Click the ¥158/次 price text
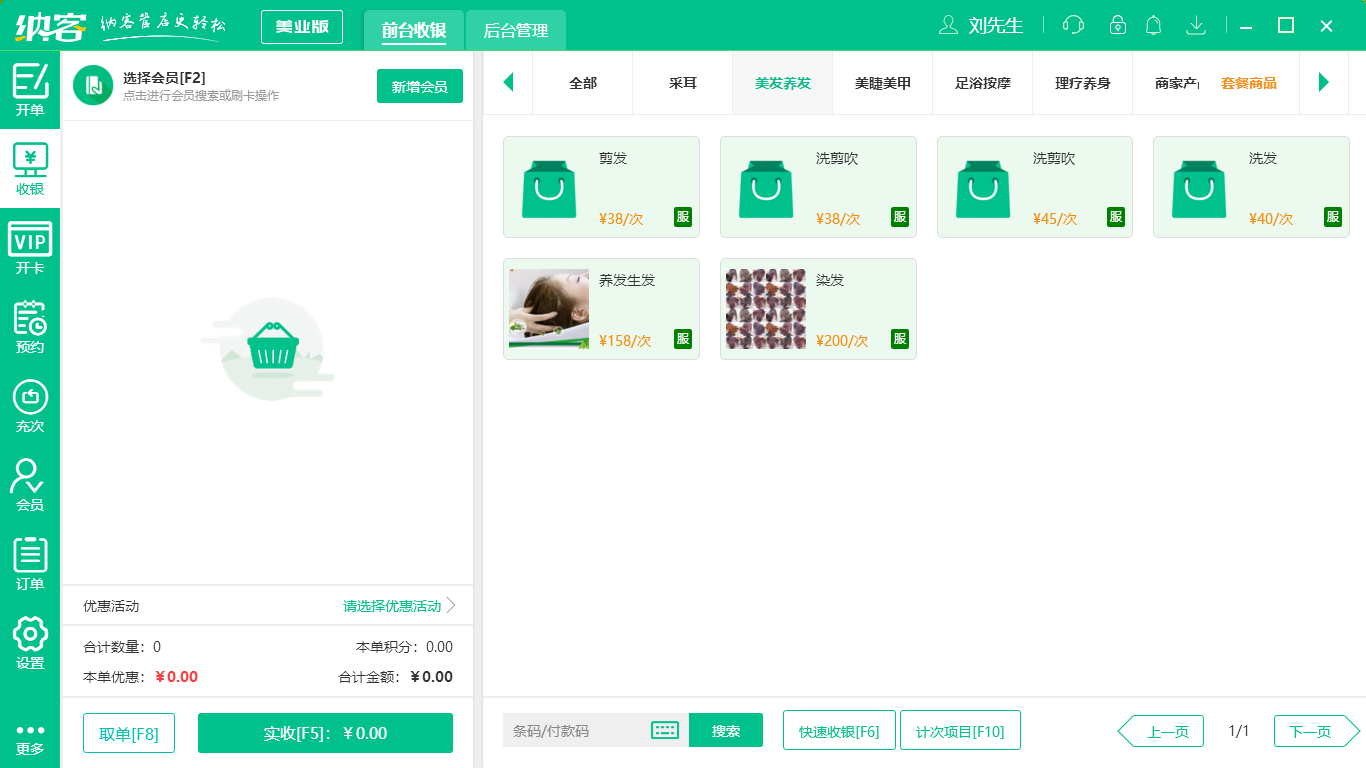The width and height of the screenshot is (1366, 768). click(x=625, y=340)
